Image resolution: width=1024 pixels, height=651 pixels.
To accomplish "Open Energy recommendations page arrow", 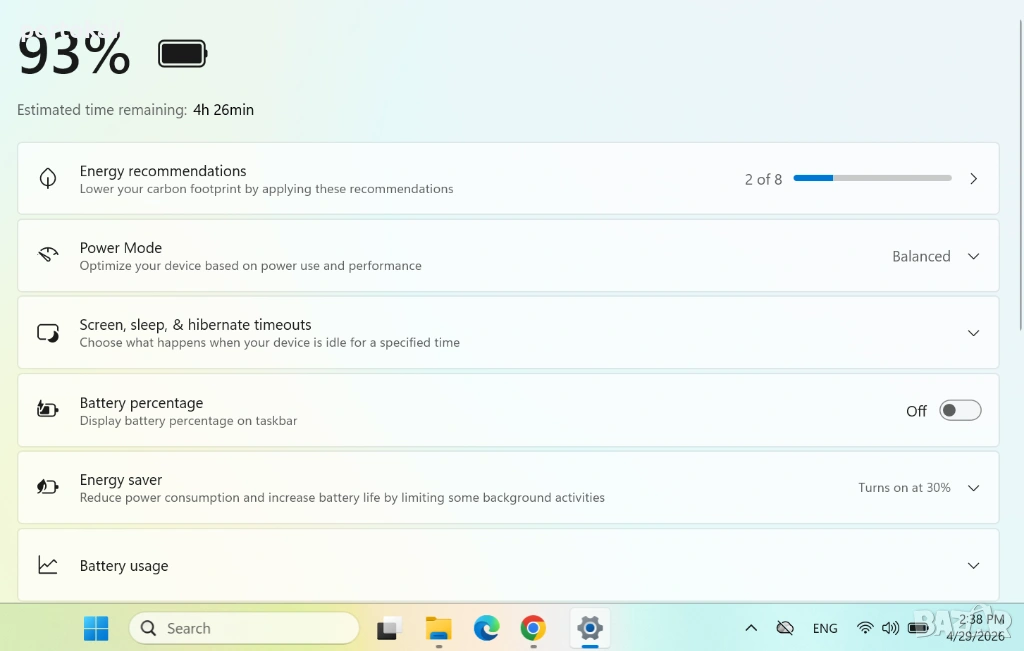I will (973, 178).
